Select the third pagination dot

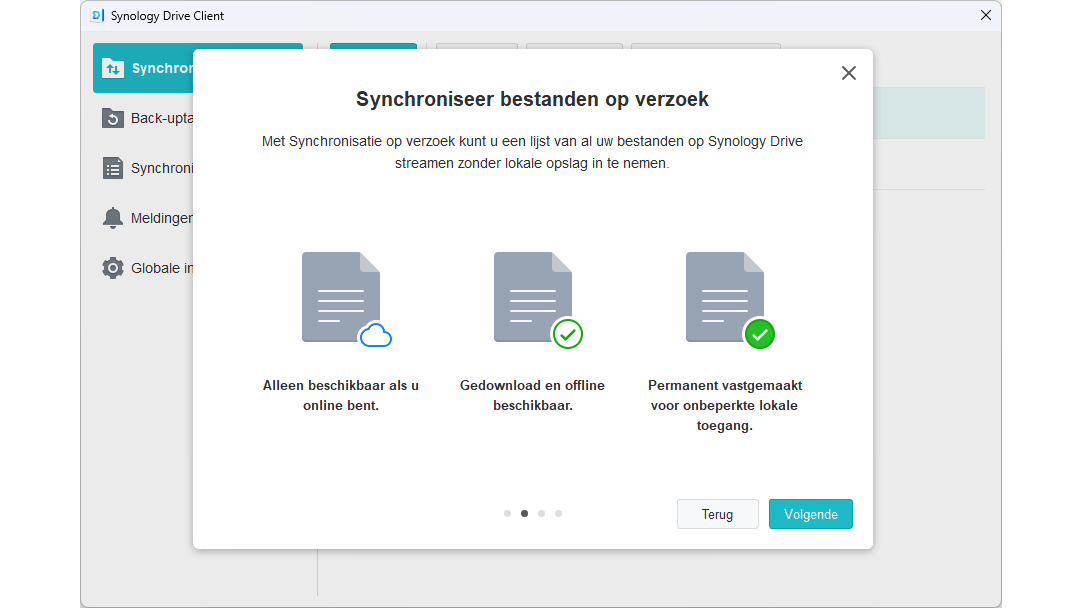541,513
